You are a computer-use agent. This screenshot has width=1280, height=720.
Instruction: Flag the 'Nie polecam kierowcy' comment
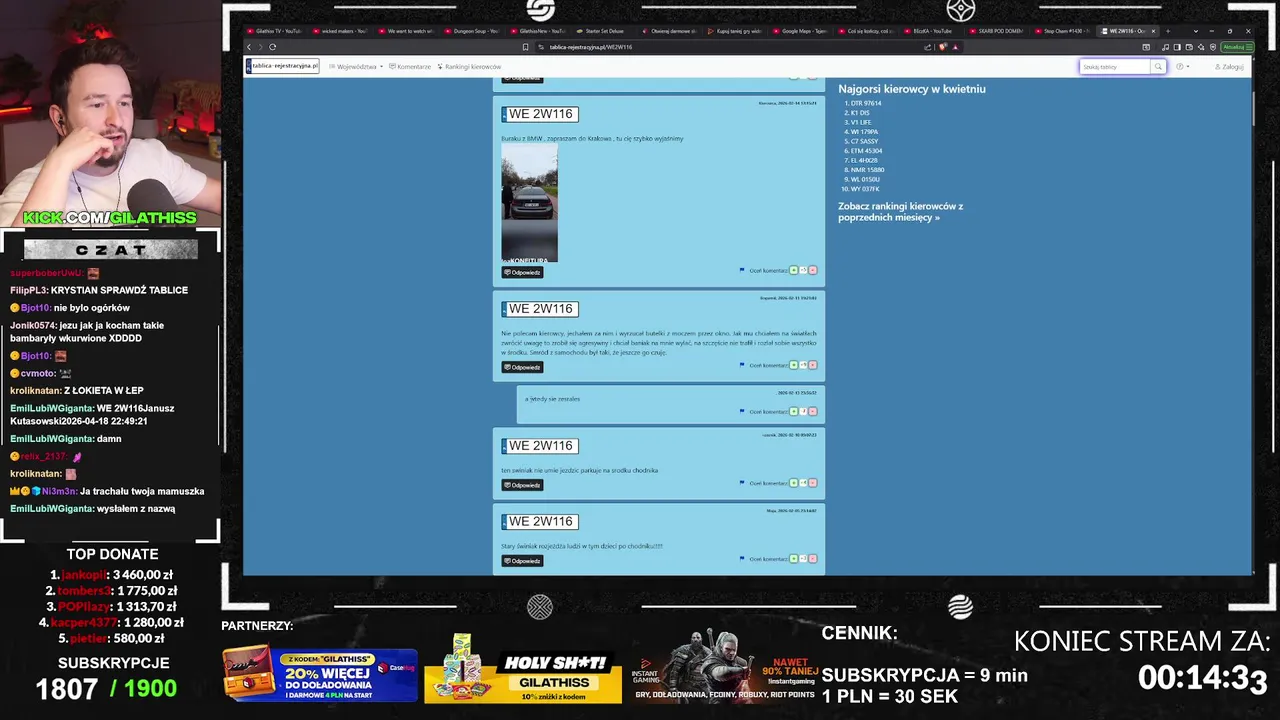click(742, 365)
